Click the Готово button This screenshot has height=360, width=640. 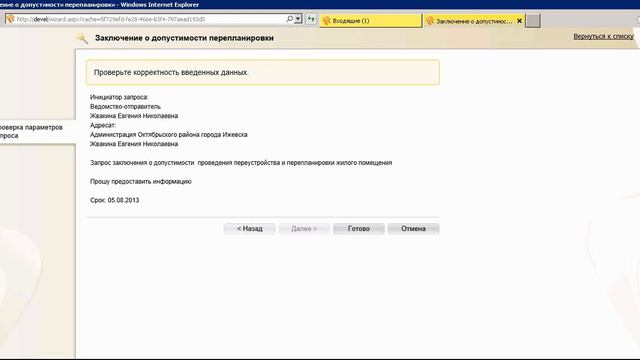(359, 229)
